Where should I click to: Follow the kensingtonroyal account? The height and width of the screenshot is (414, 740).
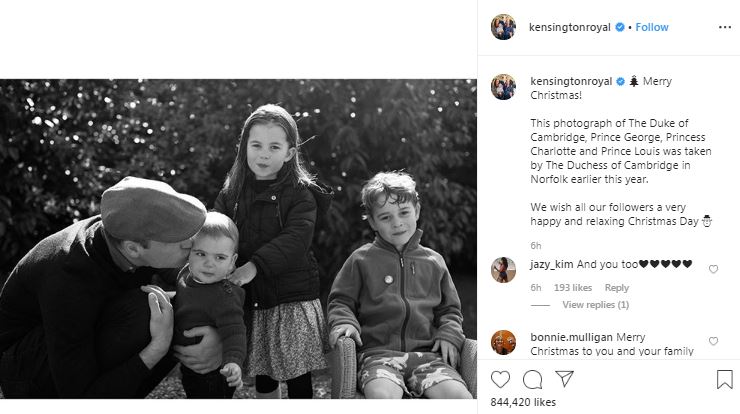click(x=652, y=27)
